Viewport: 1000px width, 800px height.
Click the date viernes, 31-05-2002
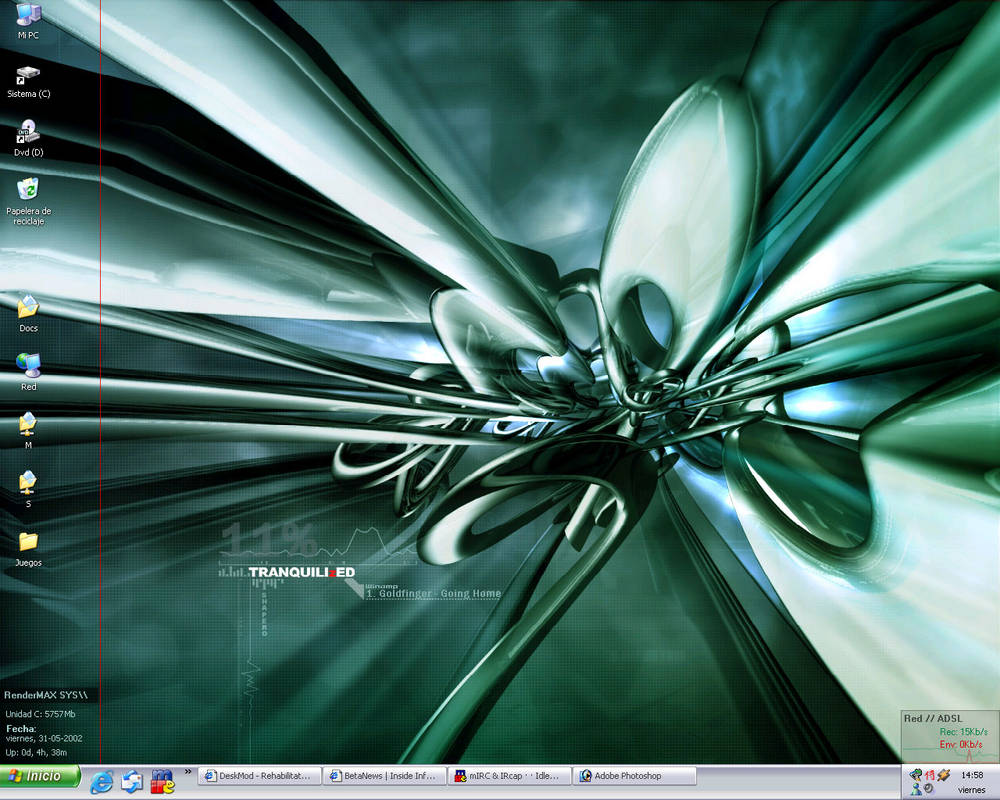point(44,738)
